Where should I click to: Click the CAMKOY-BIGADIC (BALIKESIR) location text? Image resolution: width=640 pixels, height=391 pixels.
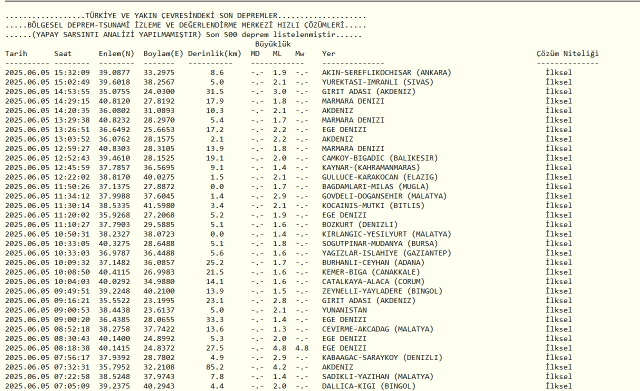click(x=380, y=158)
